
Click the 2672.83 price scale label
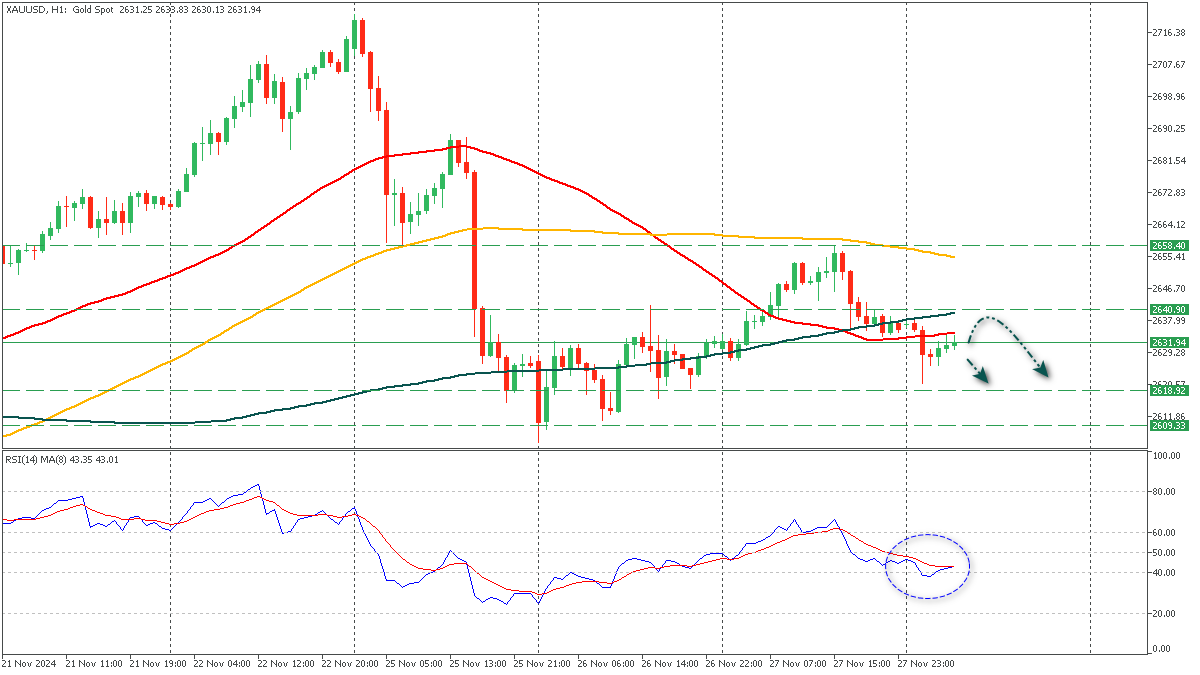click(1168, 192)
